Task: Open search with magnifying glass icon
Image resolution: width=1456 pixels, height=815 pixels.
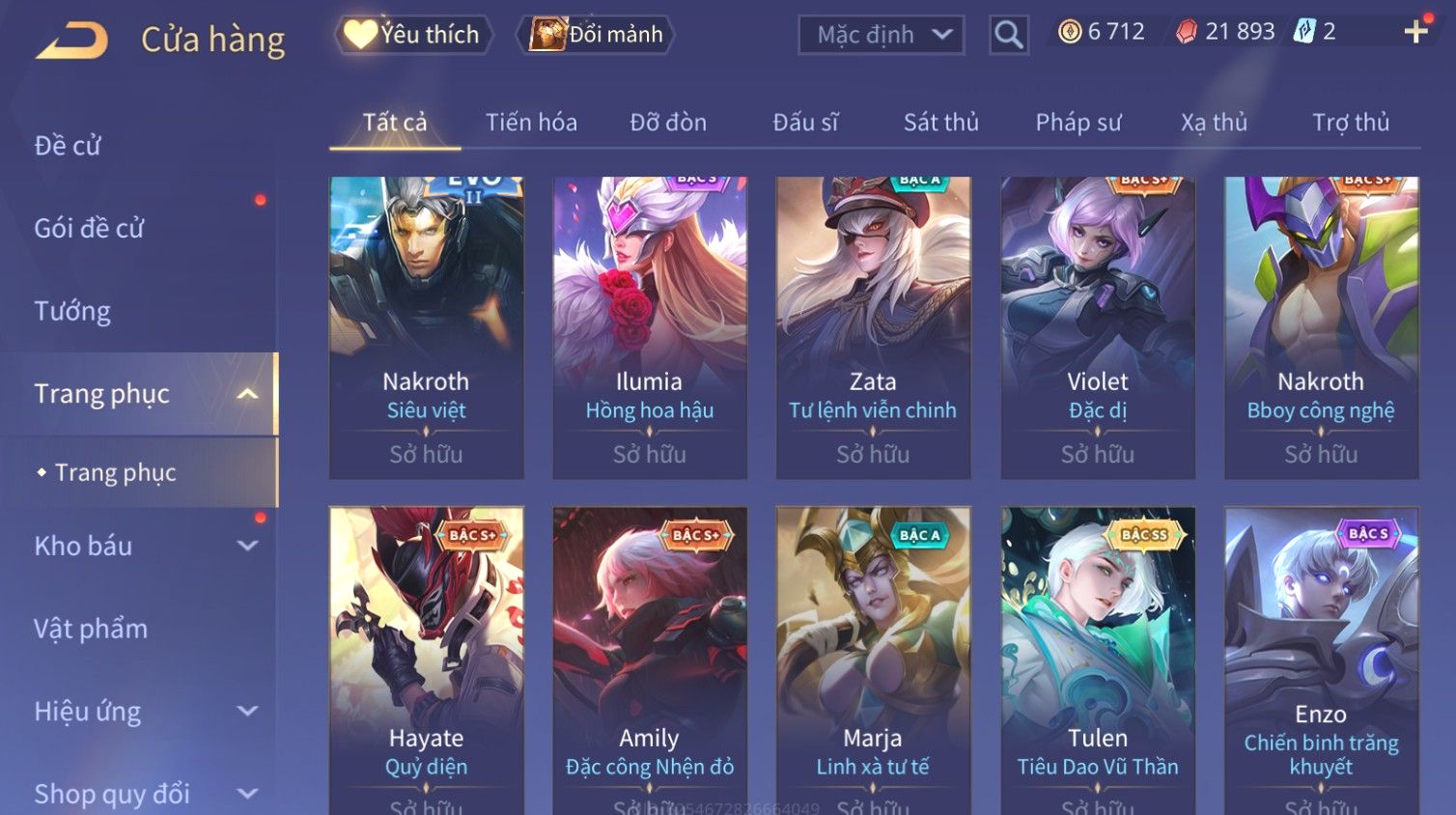Action: click(x=1009, y=36)
